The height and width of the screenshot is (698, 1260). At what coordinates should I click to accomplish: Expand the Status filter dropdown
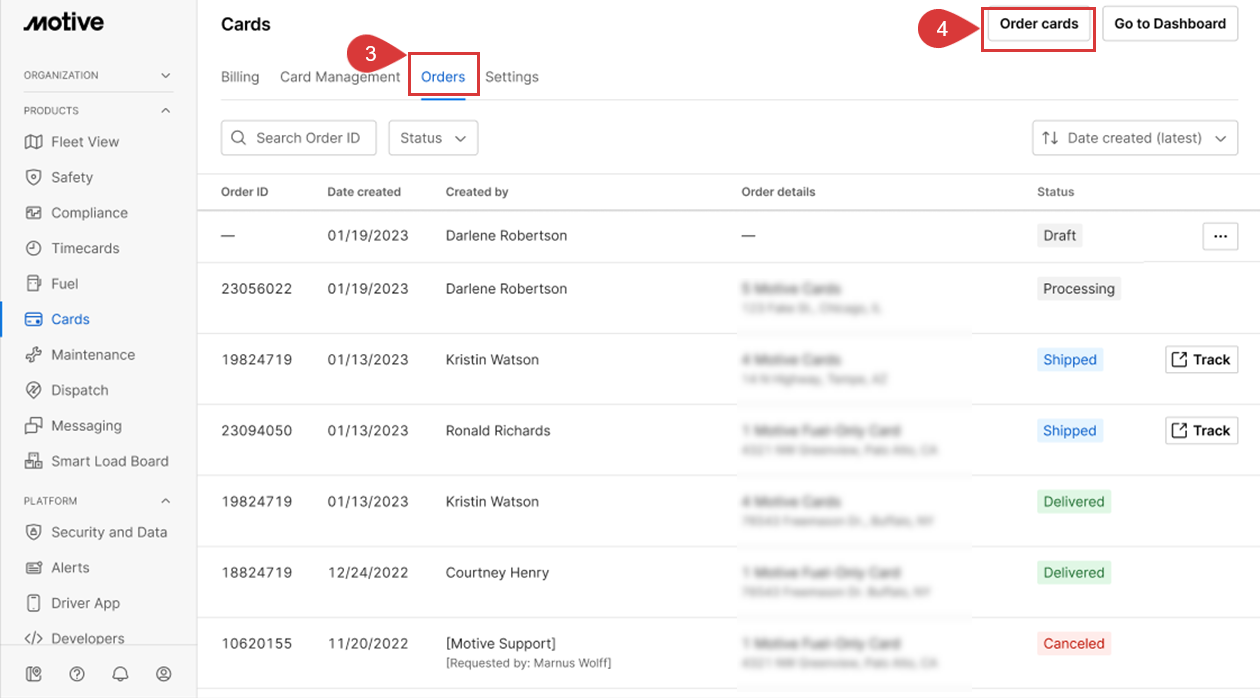point(433,138)
